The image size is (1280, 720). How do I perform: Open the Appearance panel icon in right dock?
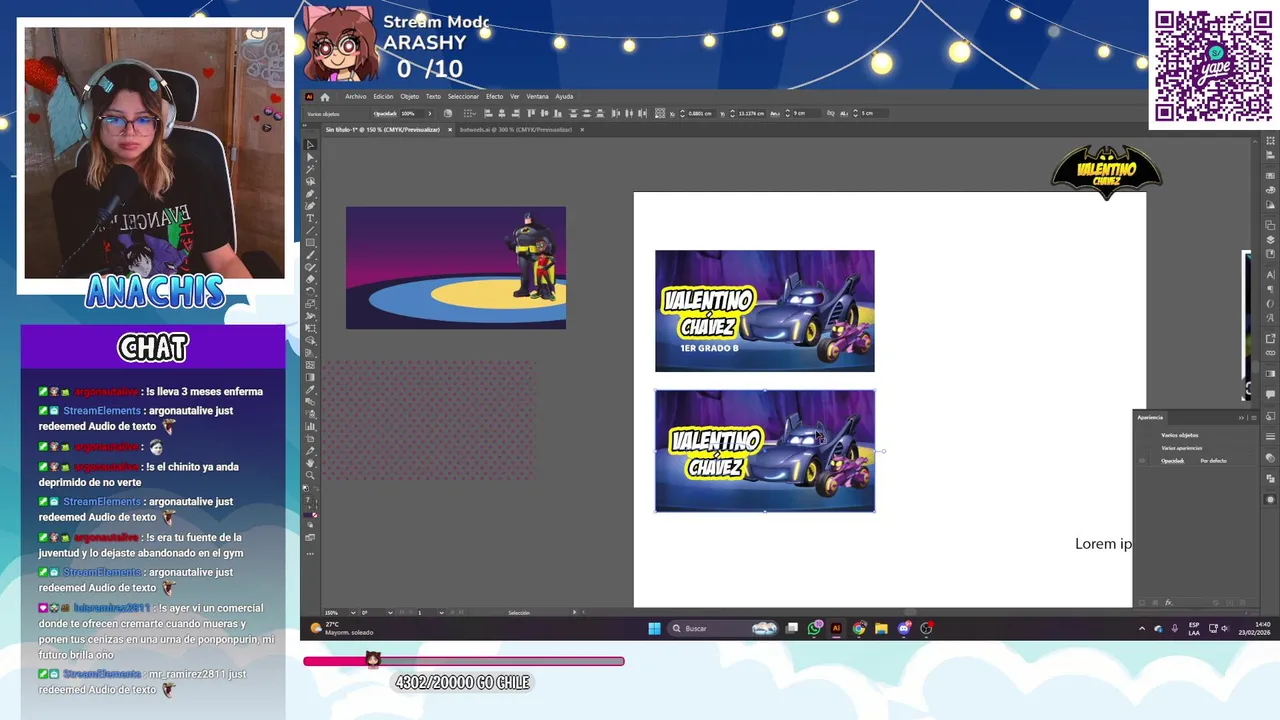1270,499
